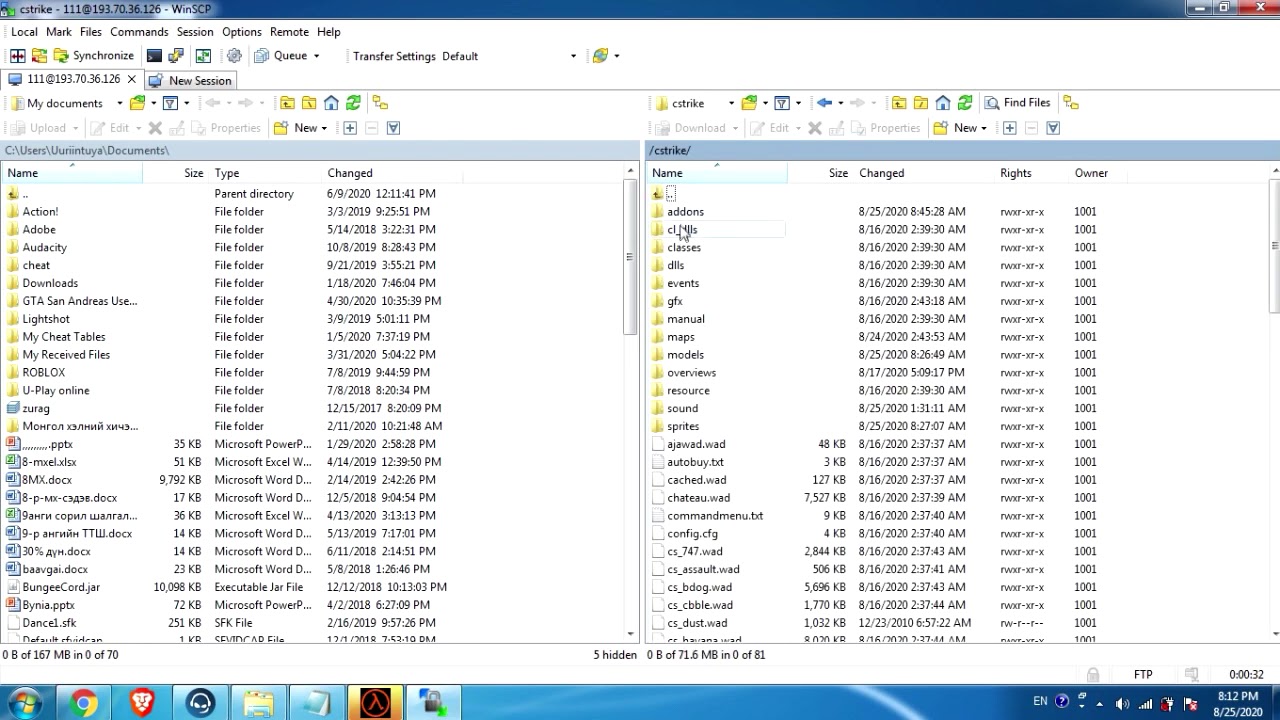Open the Session menu
The height and width of the screenshot is (720, 1280).
[195, 32]
